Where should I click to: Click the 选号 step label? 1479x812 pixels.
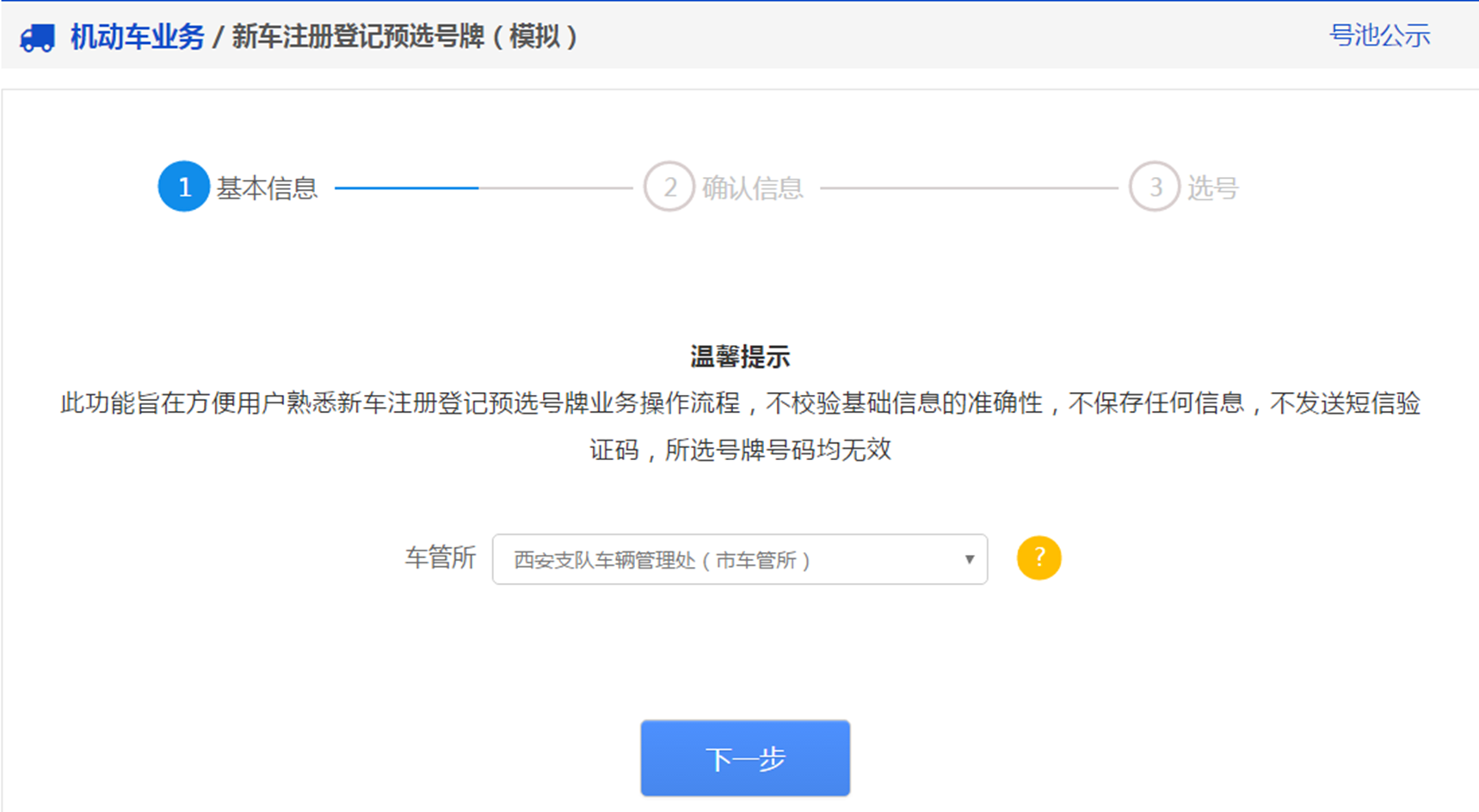click(1213, 188)
